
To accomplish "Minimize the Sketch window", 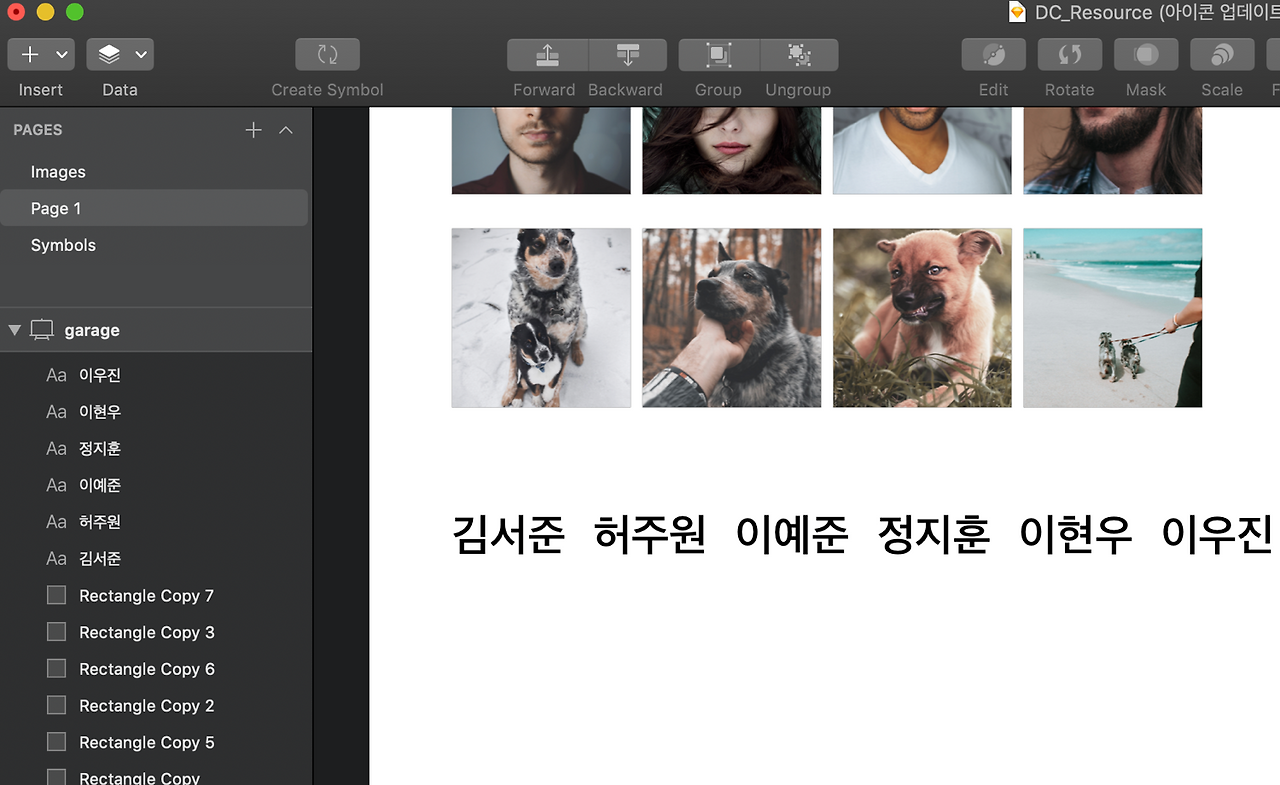I will (45, 12).
